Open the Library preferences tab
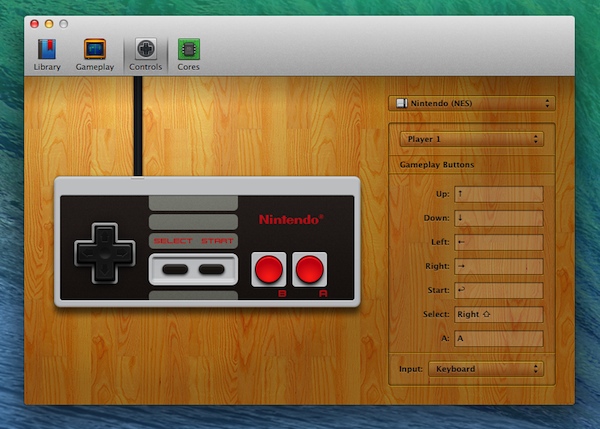Viewport: 600px width, 429px height. pos(47,55)
